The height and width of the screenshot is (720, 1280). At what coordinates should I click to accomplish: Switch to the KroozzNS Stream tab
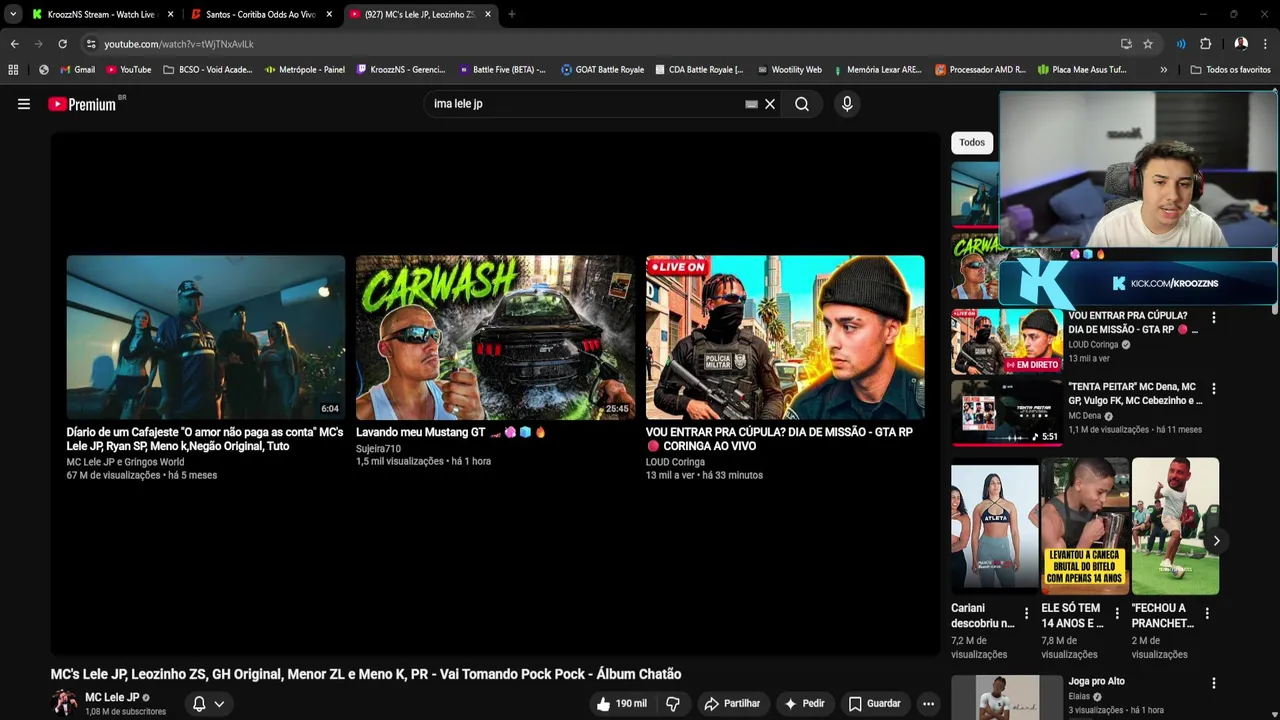(x=102, y=14)
